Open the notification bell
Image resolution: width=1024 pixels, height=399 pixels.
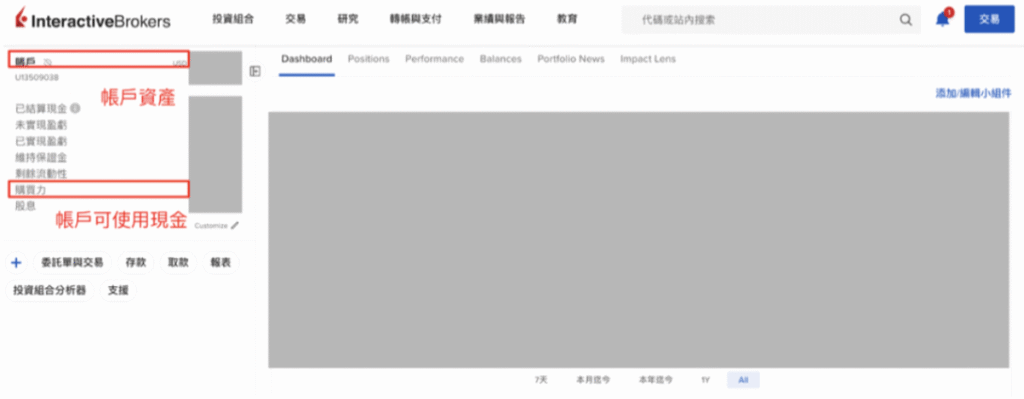pos(942,20)
